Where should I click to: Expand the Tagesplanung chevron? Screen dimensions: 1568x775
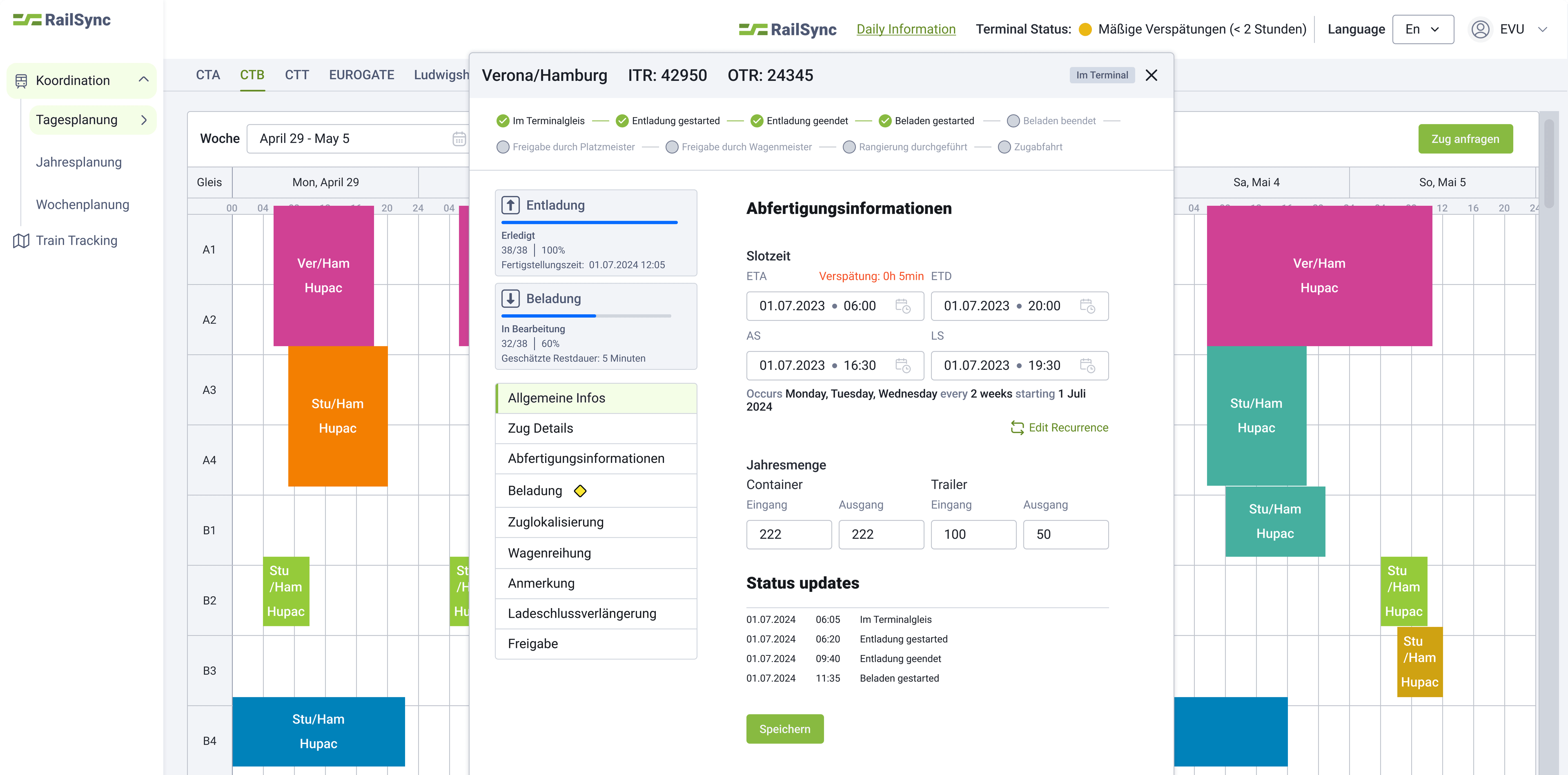[144, 120]
